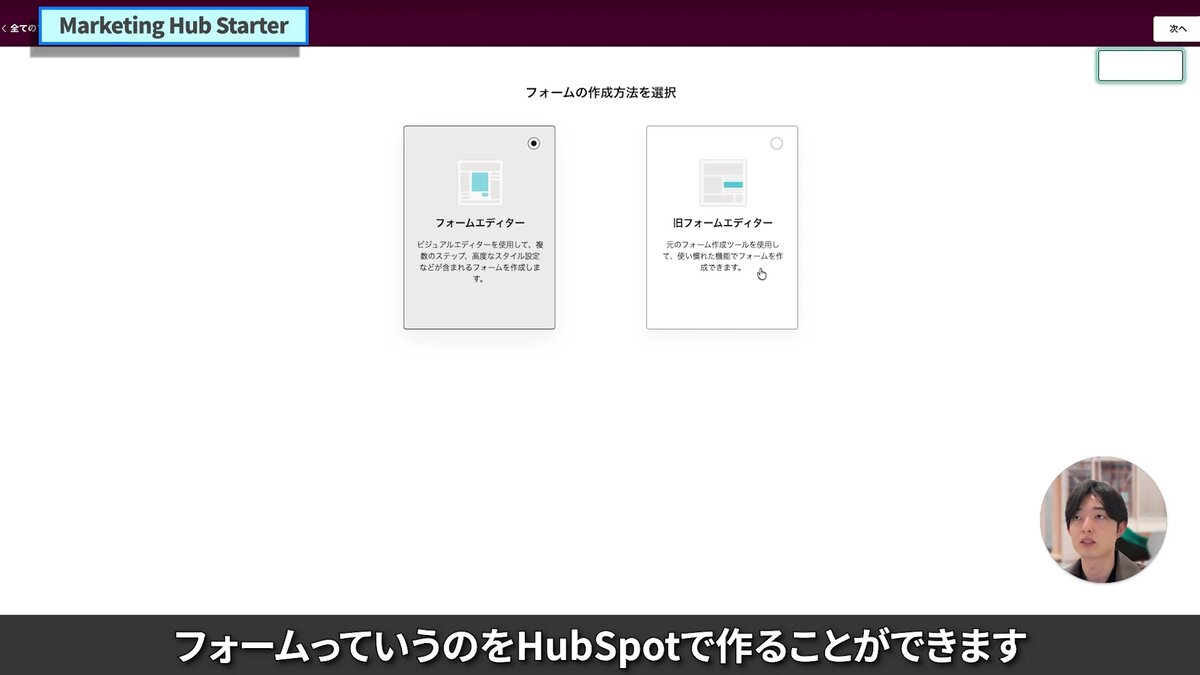This screenshot has width=1200, height=675.
Task: Click the presenter webcam circle thumbnail
Action: (x=1103, y=519)
